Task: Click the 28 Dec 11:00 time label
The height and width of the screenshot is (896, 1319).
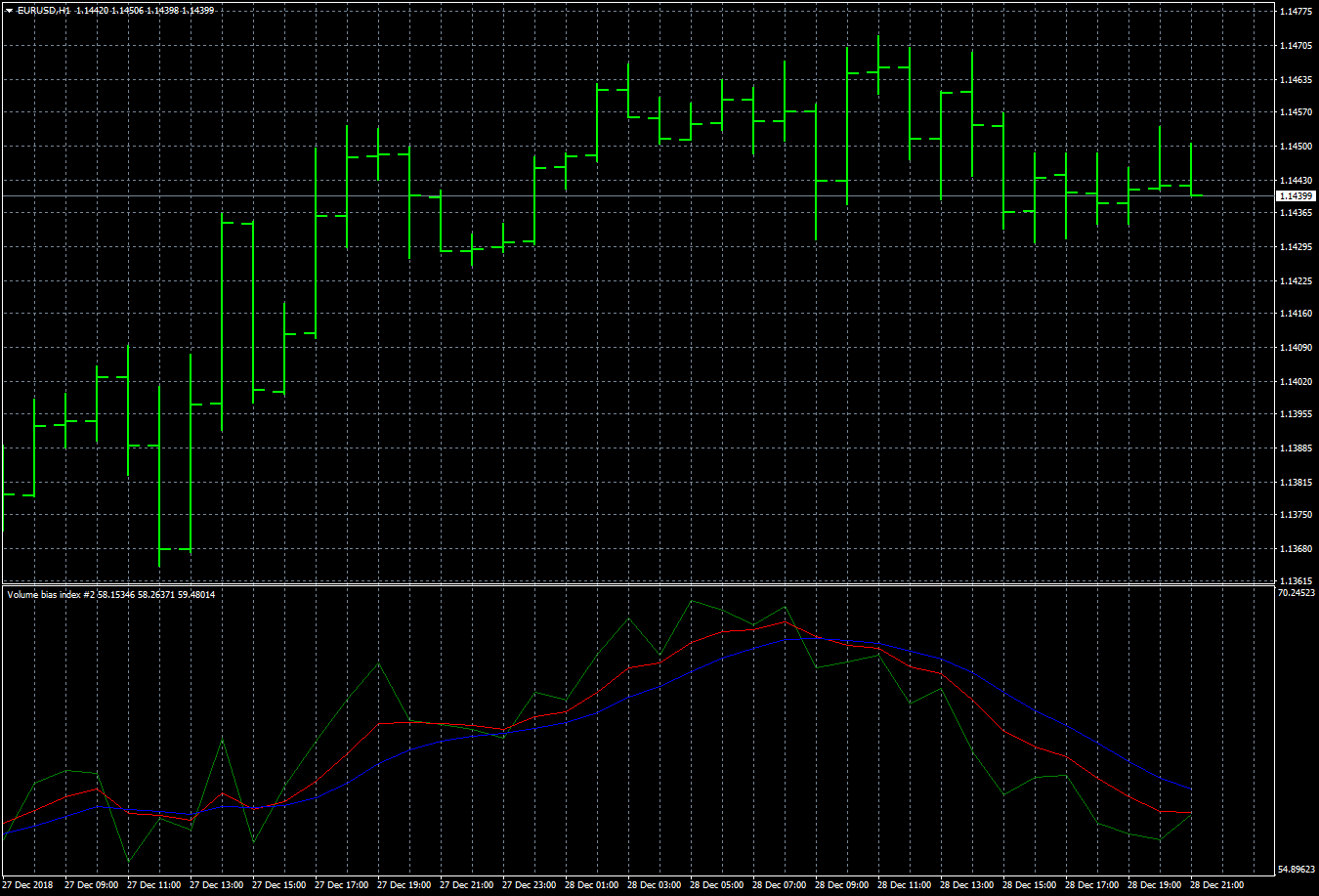Action: [904, 885]
